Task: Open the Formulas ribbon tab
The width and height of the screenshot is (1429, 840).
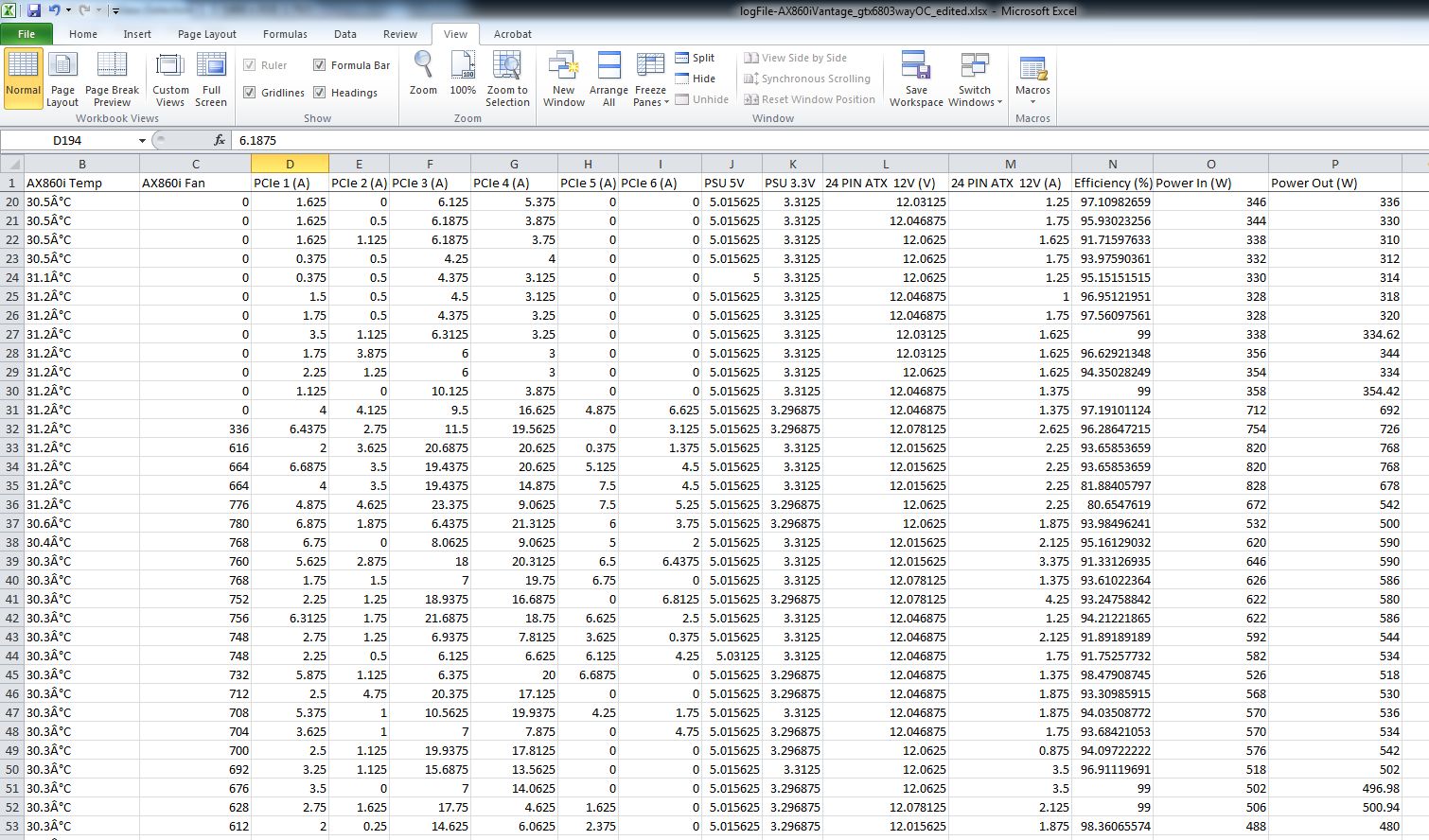Action: (x=285, y=34)
